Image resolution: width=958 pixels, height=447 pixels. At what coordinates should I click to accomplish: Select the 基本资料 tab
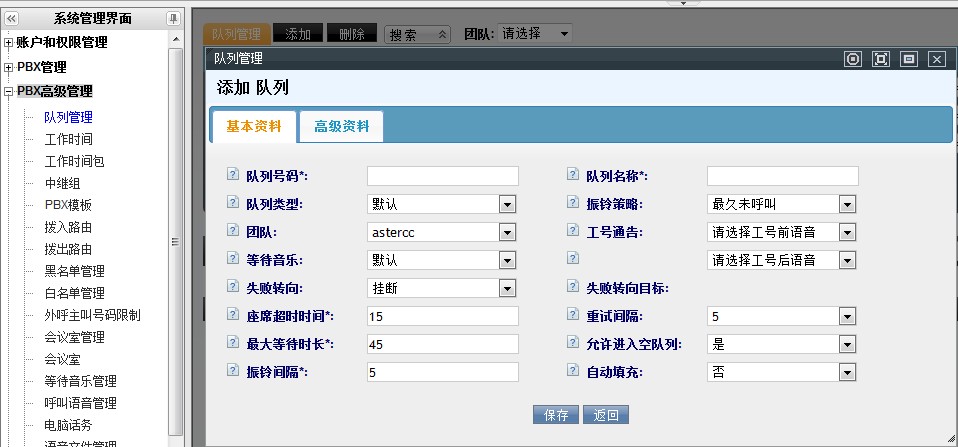(x=254, y=127)
